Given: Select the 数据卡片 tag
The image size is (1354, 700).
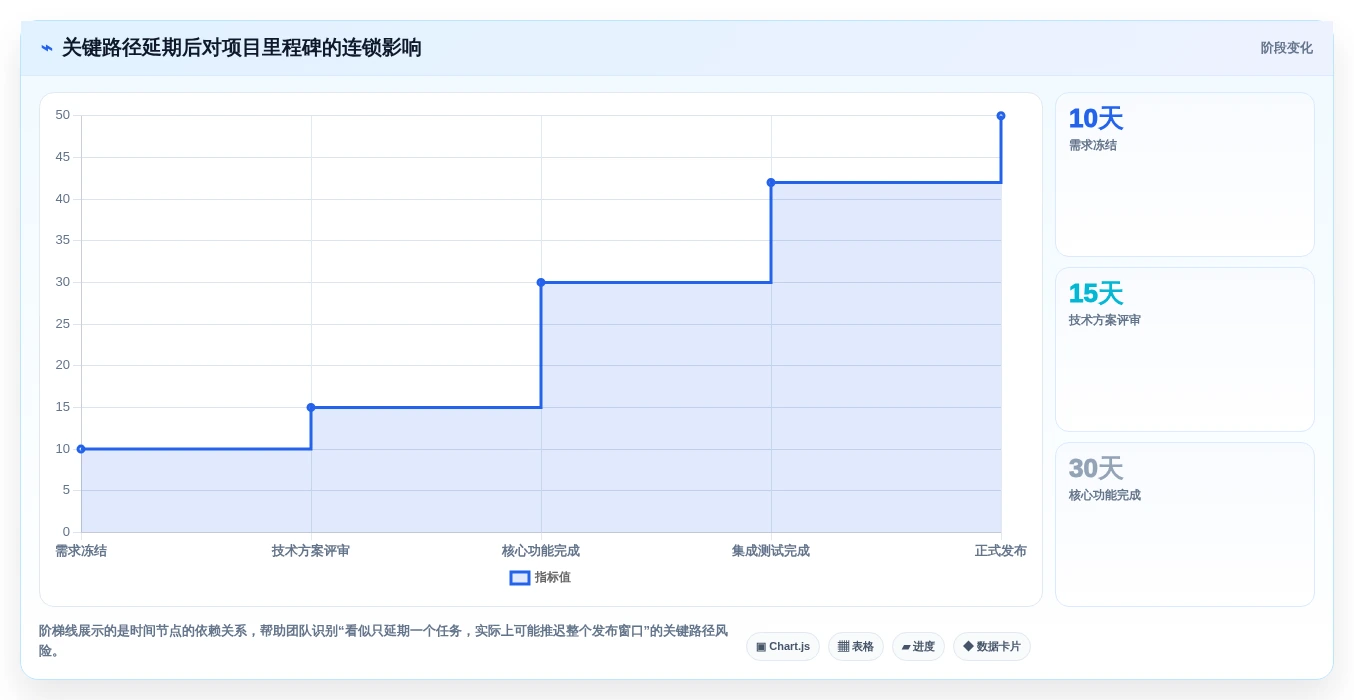Looking at the screenshot, I should (992, 647).
